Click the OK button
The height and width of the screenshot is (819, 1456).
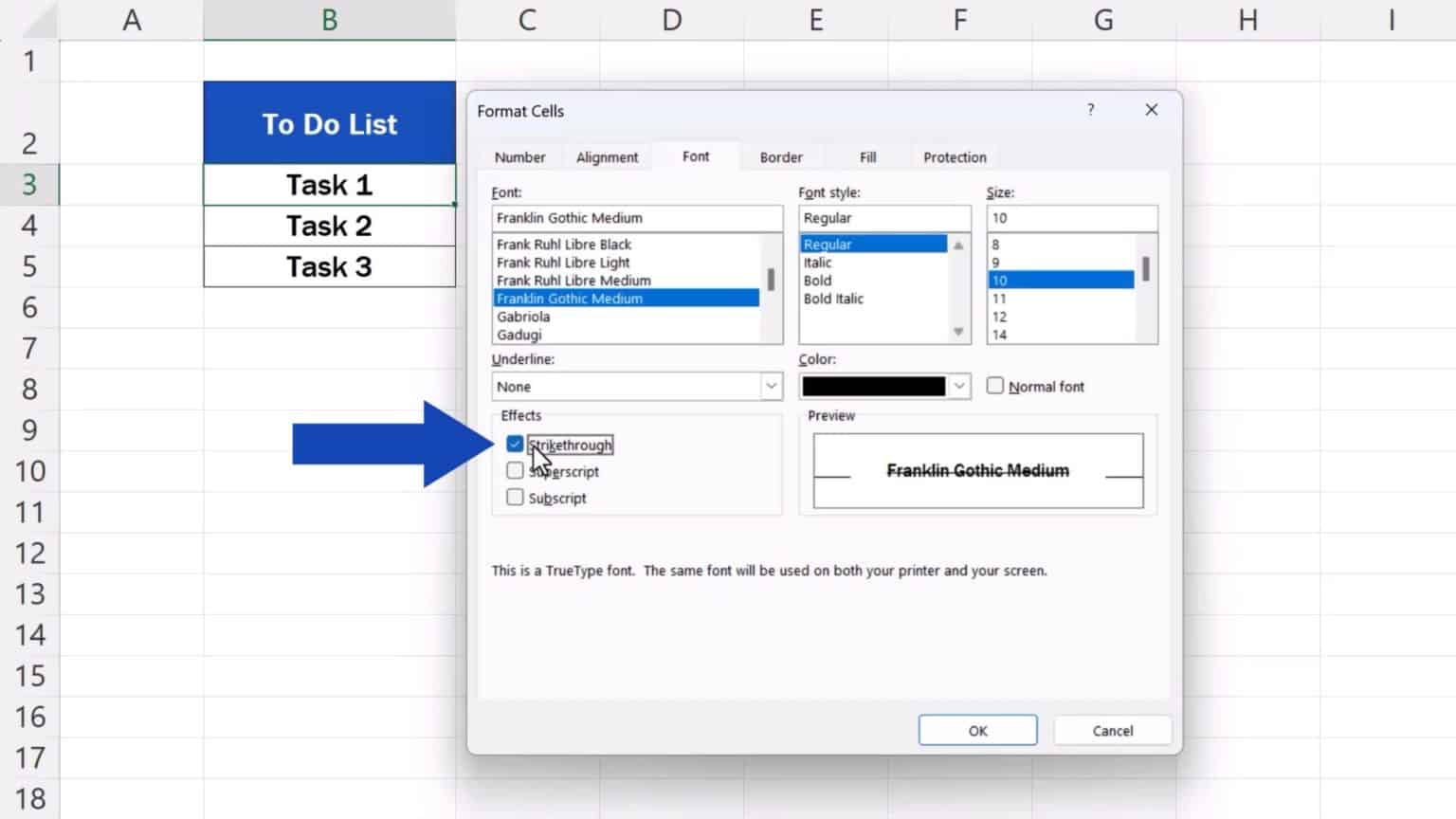(977, 730)
